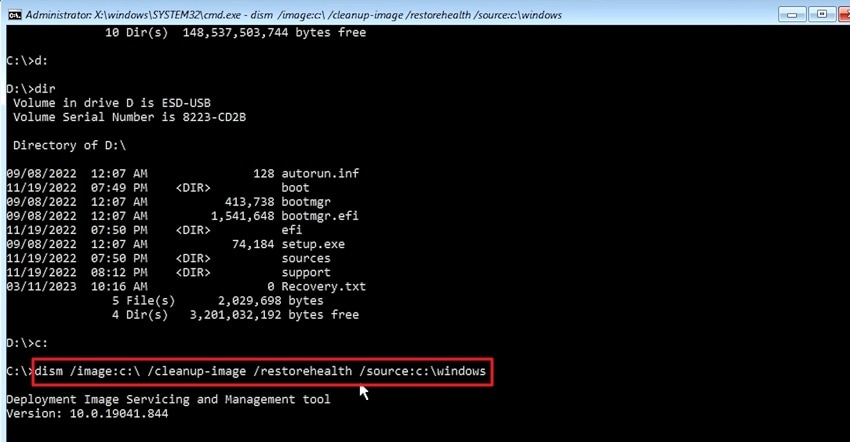Click the 03/11/2023 date entry
The height and width of the screenshot is (442, 850).
[41, 286]
